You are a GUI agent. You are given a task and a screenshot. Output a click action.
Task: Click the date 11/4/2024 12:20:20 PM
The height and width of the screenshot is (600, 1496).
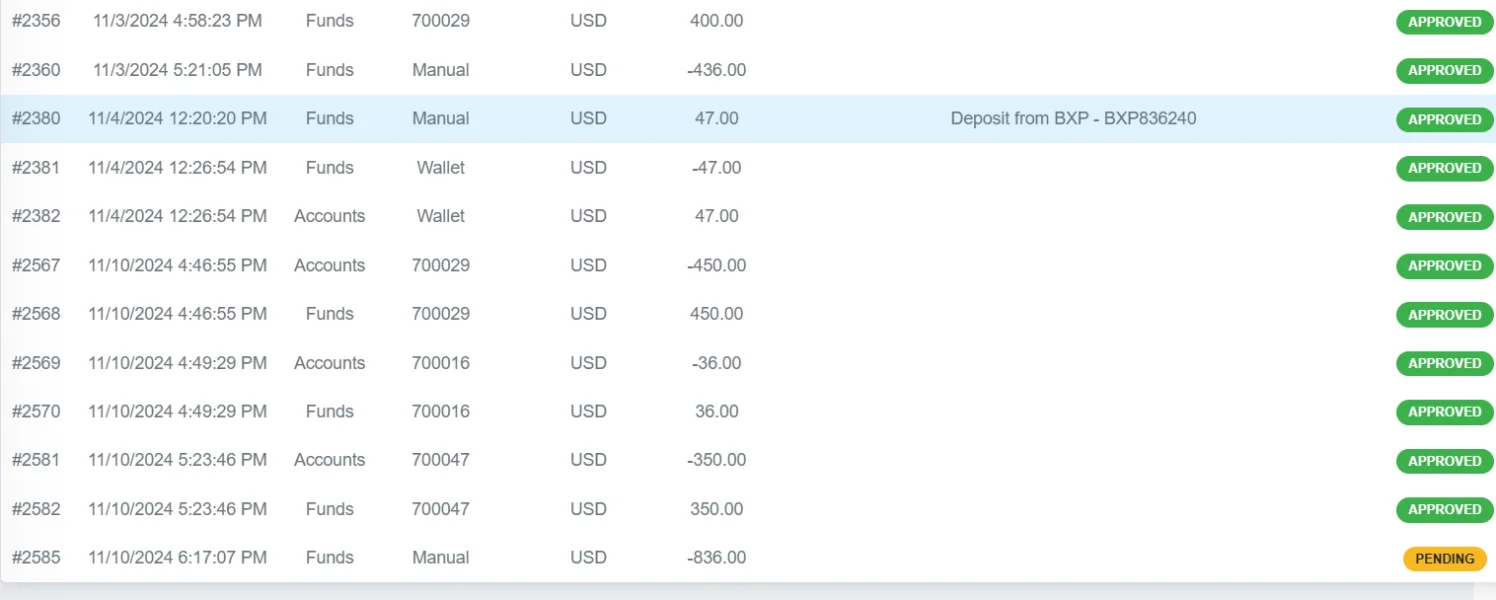pyautogui.click(x=177, y=119)
